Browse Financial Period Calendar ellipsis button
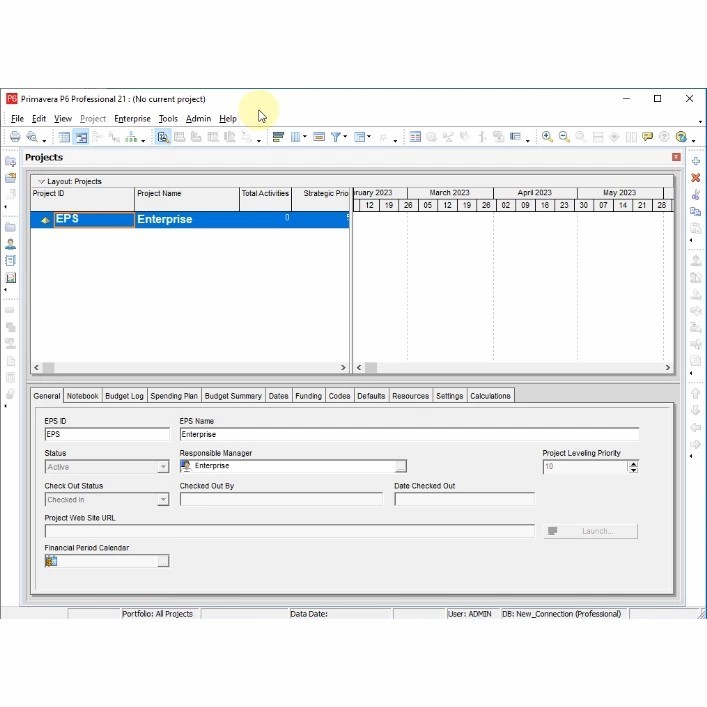 coord(163,561)
